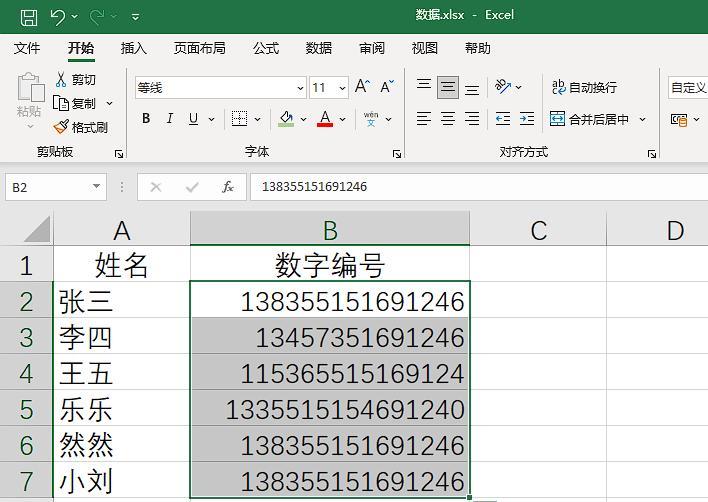
Task: Open Undo history dropdown arrow
Action: [x=75, y=17]
